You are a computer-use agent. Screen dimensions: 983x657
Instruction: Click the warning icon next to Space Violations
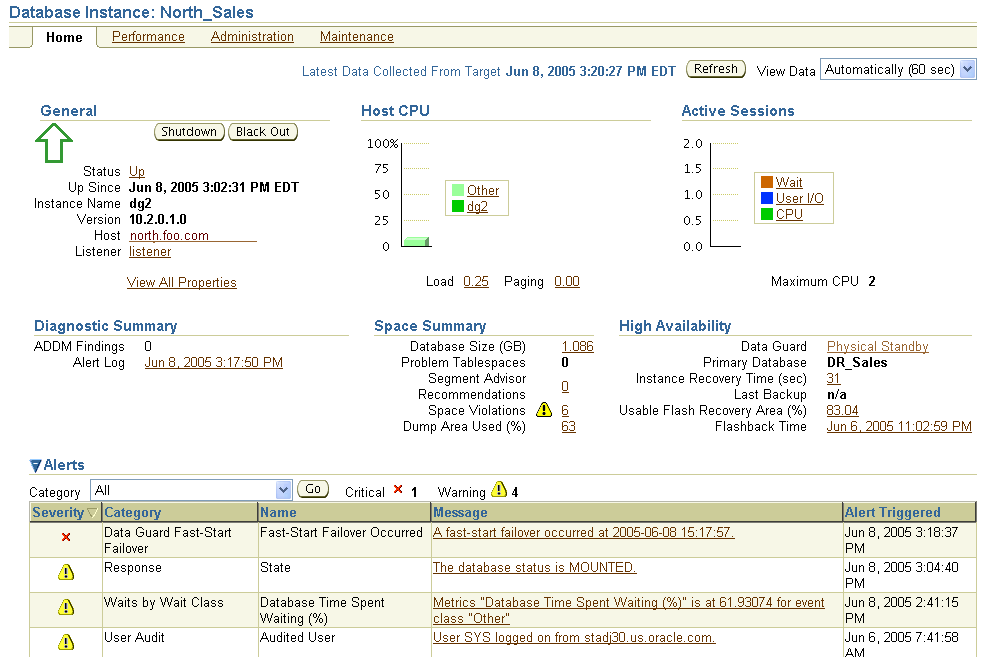[545, 410]
